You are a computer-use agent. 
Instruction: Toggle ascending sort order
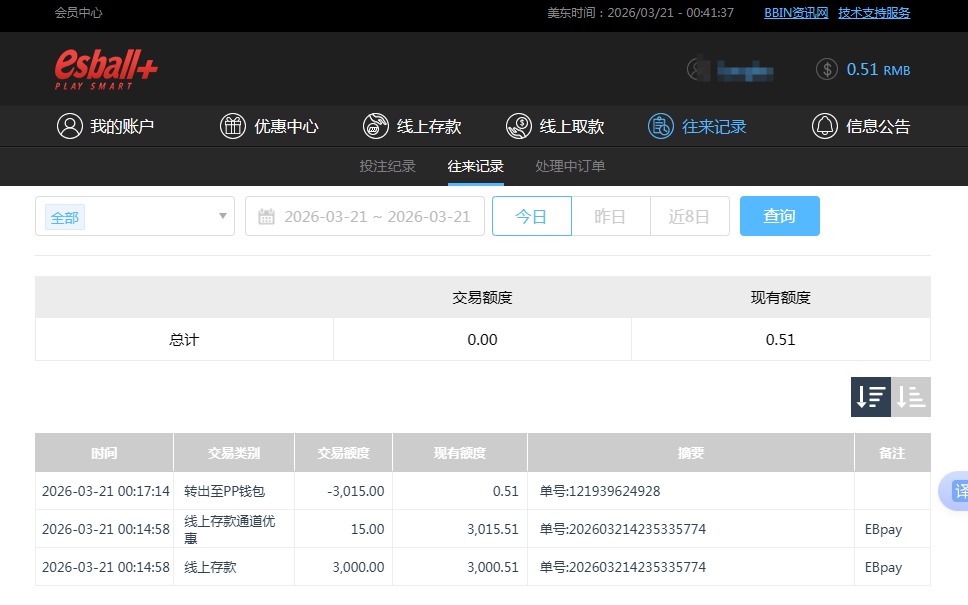[x=911, y=397]
